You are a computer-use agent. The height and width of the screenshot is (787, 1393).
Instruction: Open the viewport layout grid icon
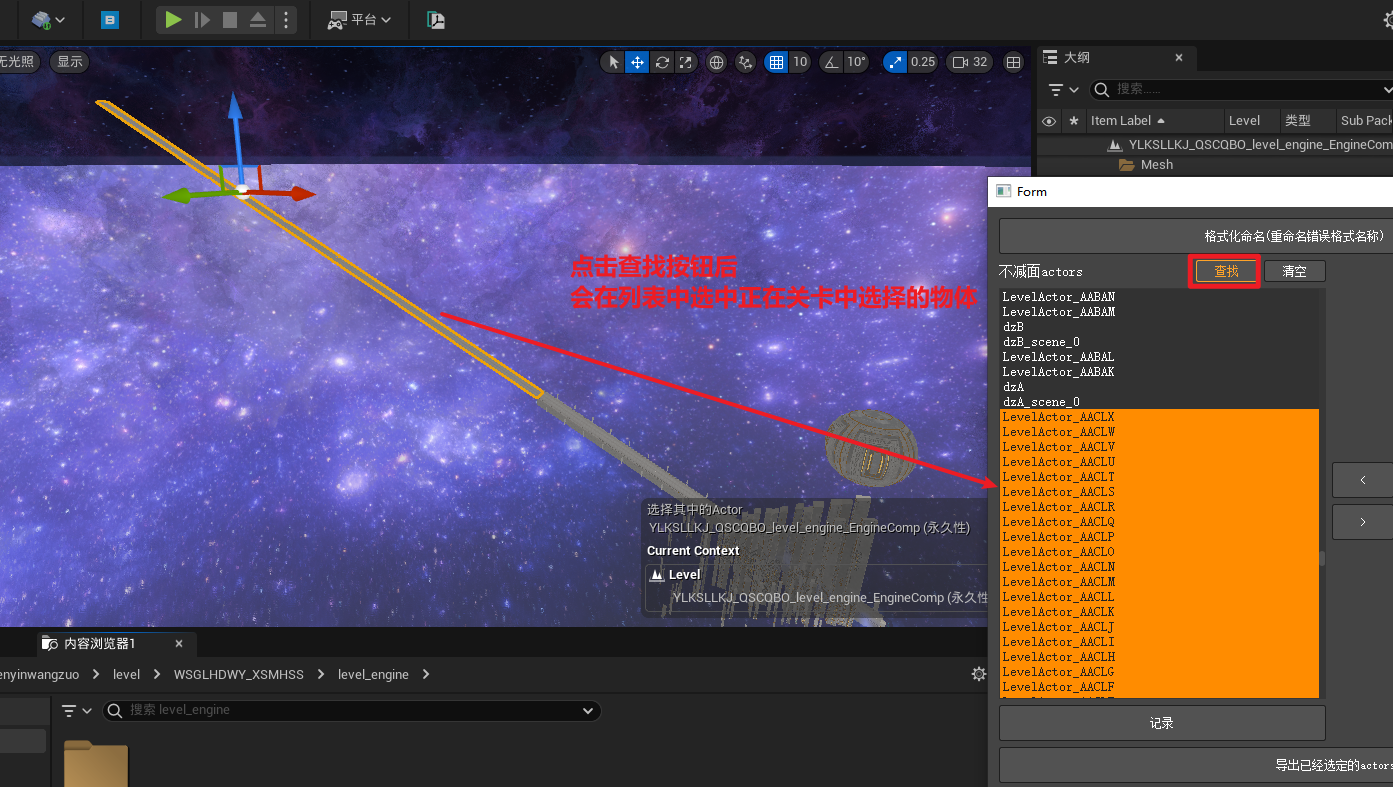pyautogui.click(x=1013, y=62)
